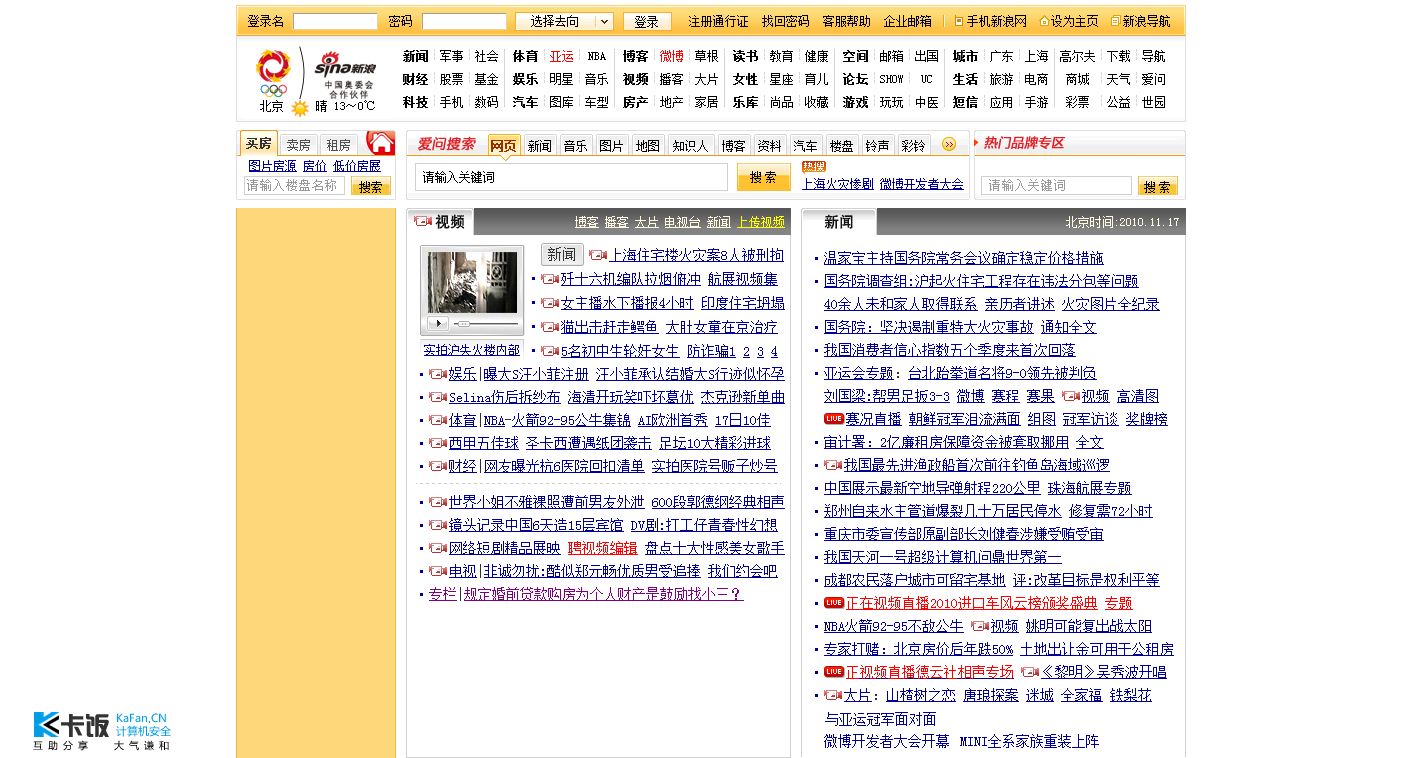Open the 上传视频 link
This screenshot has width=1423, height=758.
pos(761,222)
